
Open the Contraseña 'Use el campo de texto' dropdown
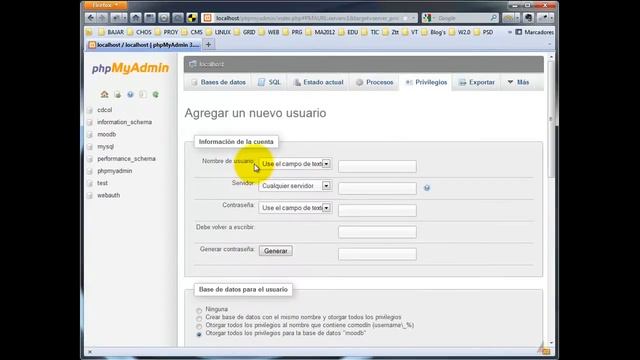point(295,208)
